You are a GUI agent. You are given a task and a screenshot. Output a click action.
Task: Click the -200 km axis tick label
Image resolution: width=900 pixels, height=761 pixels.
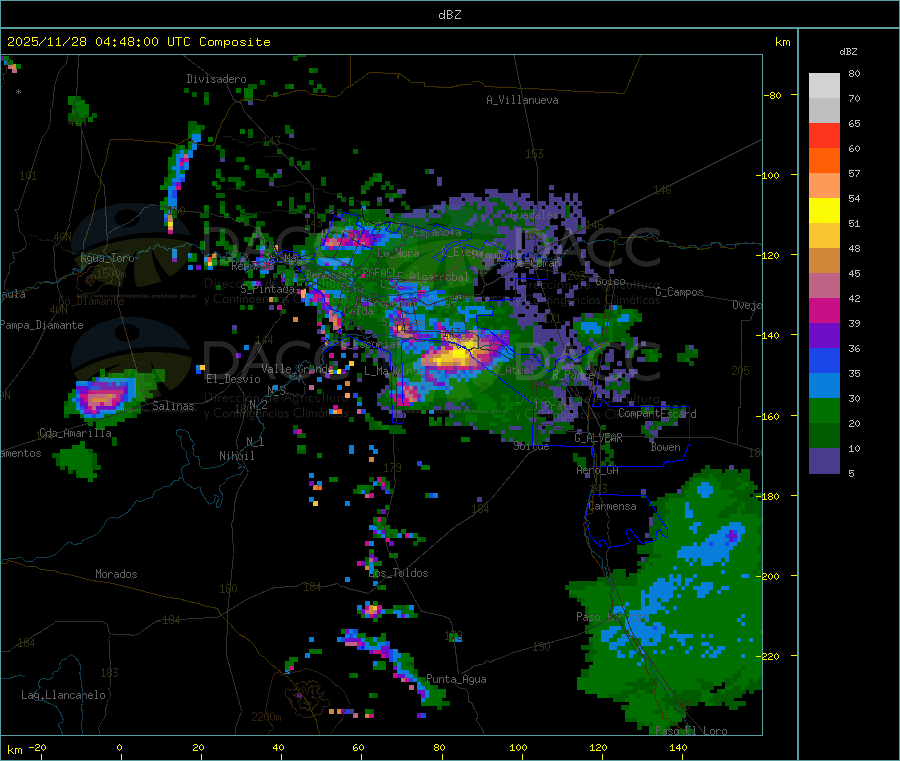(x=769, y=576)
